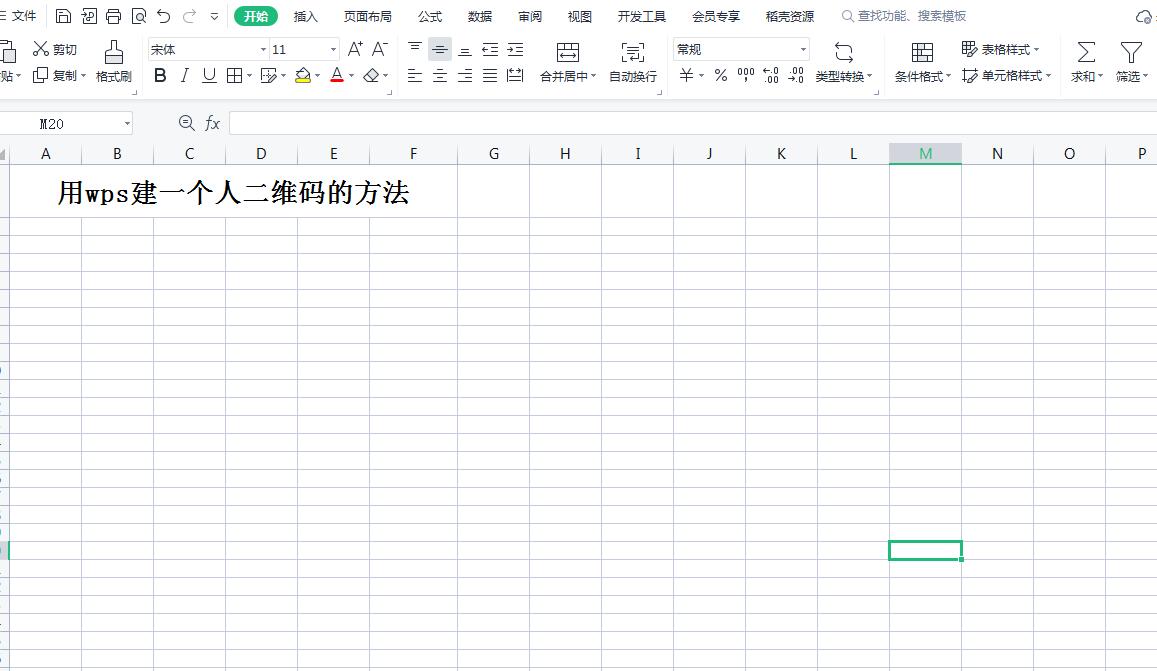Click the 类型转换 type conversion icon
The height and width of the screenshot is (671, 1157).
point(843,52)
